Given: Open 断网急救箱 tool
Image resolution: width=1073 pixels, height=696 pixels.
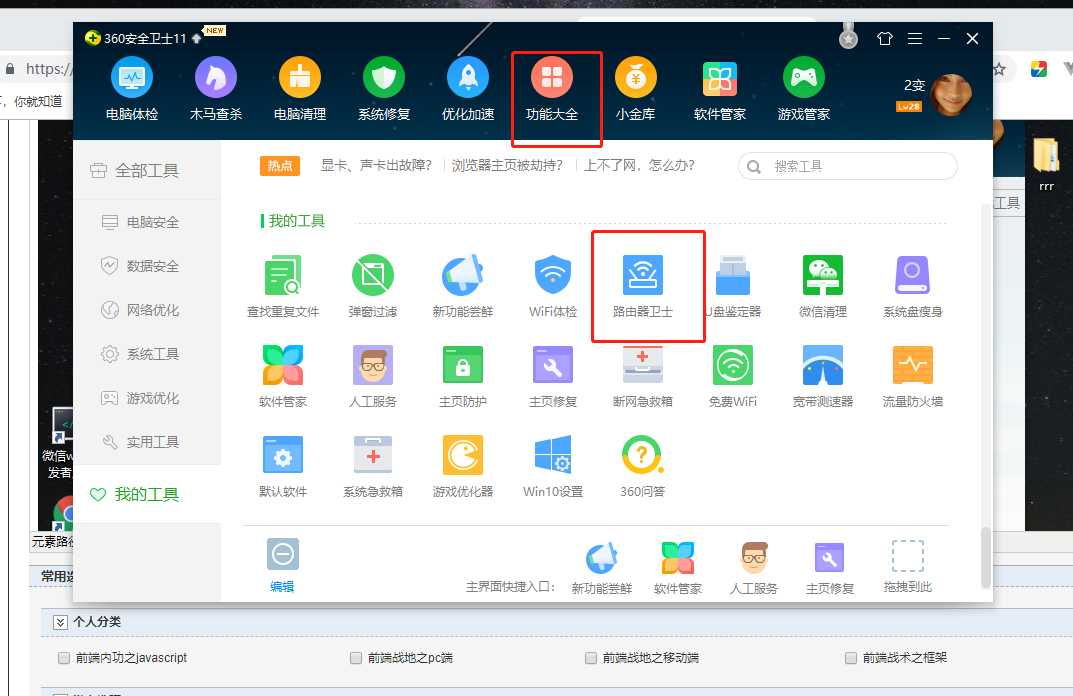Looking at the screenshot, I should click(643, 376).
